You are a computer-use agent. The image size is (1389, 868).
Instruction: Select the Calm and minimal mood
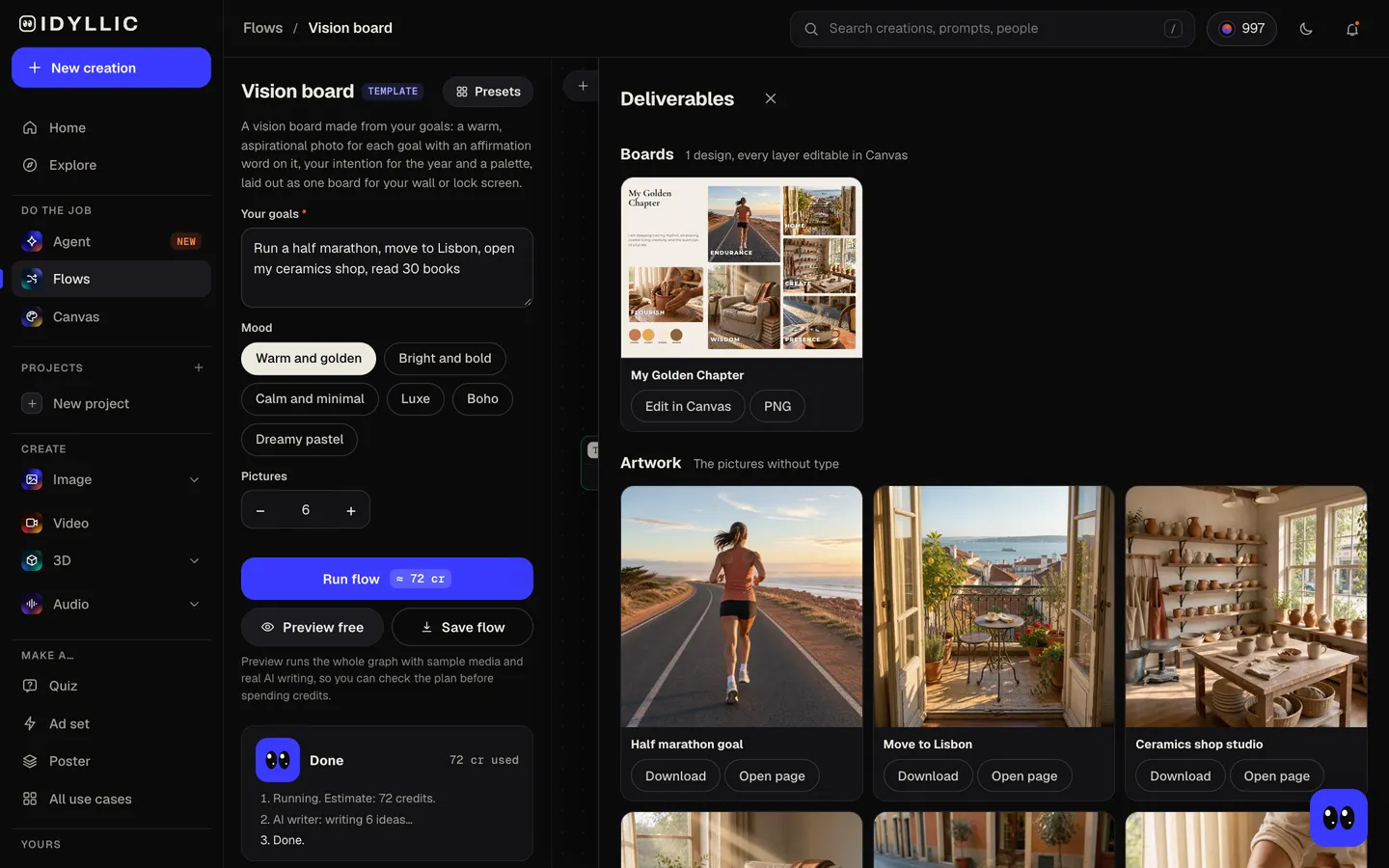[x=310, y=398]
